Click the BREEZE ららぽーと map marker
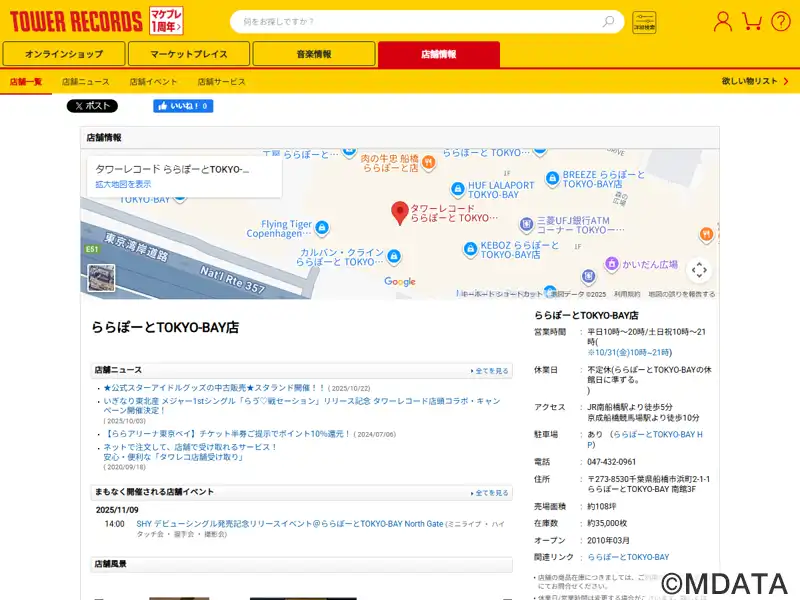This screenshot has height=600, width=800. [x=552, y=178]
